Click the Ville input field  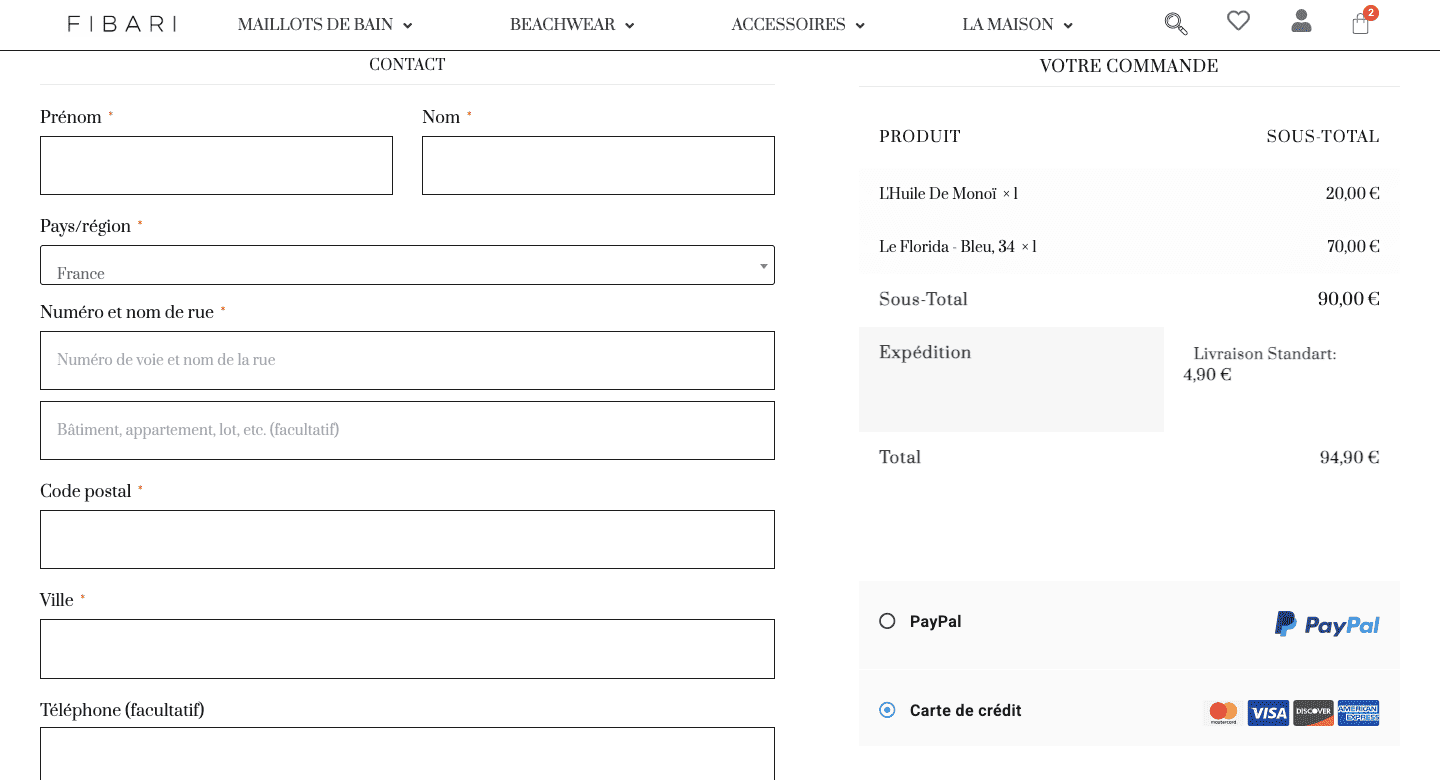coord(407,649)
